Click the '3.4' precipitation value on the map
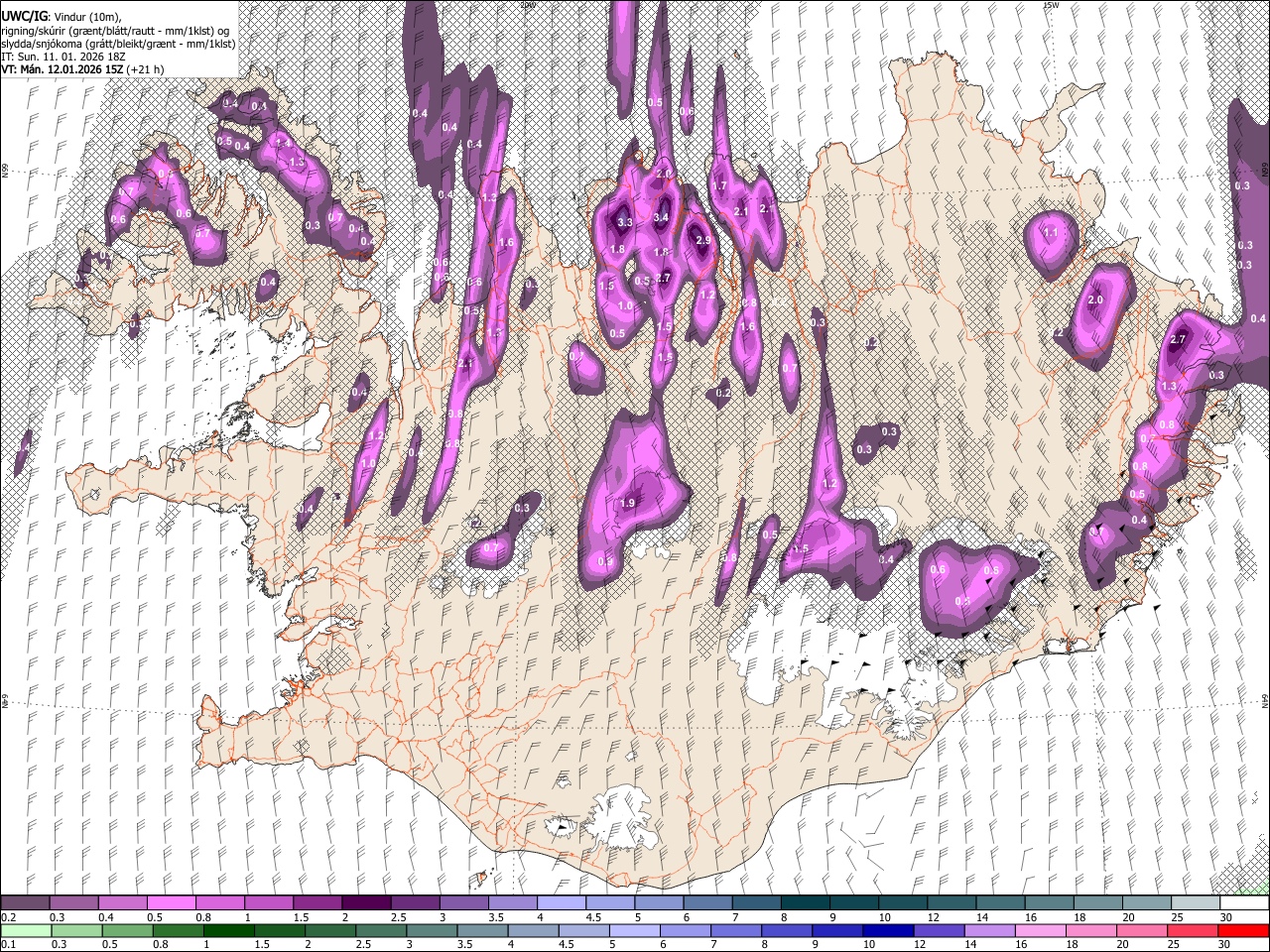 pyautogui.click(x=663, y=218)
